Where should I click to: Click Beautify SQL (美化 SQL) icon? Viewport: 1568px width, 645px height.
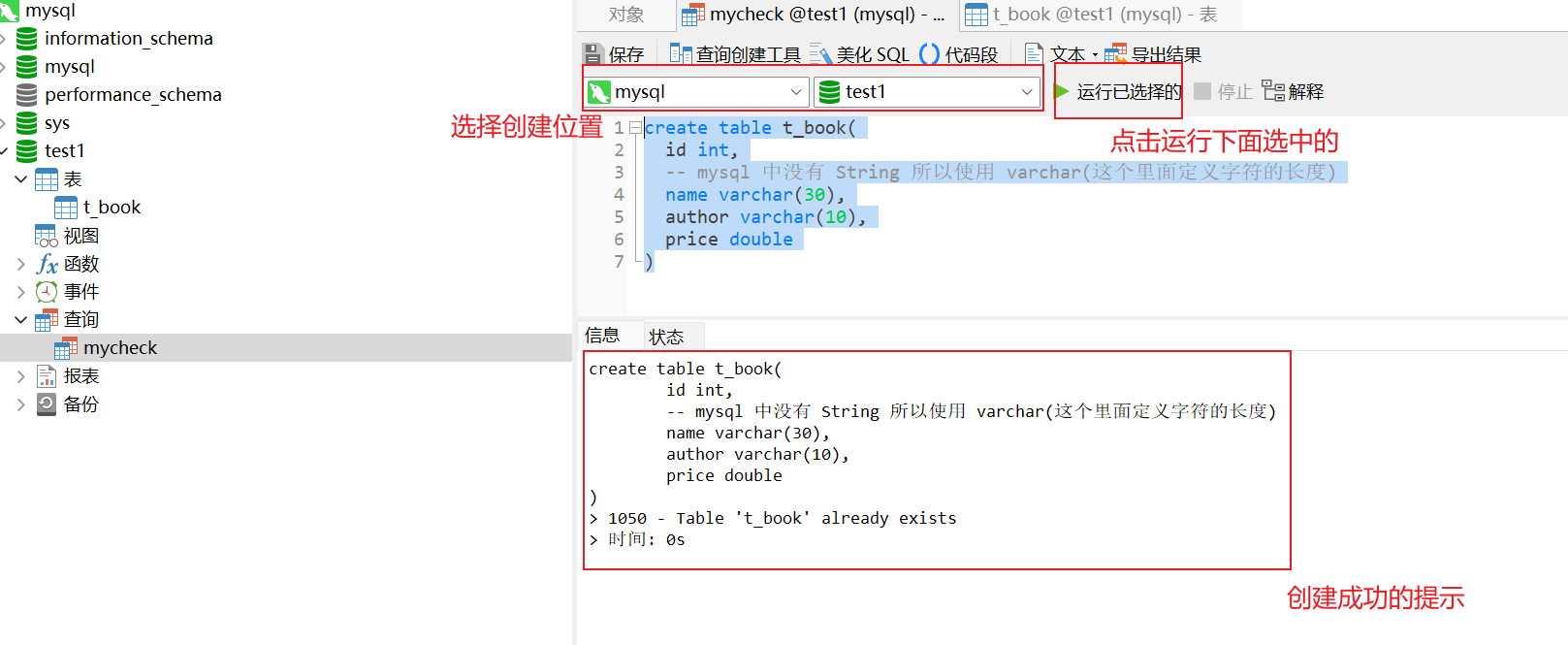[821, 54]
